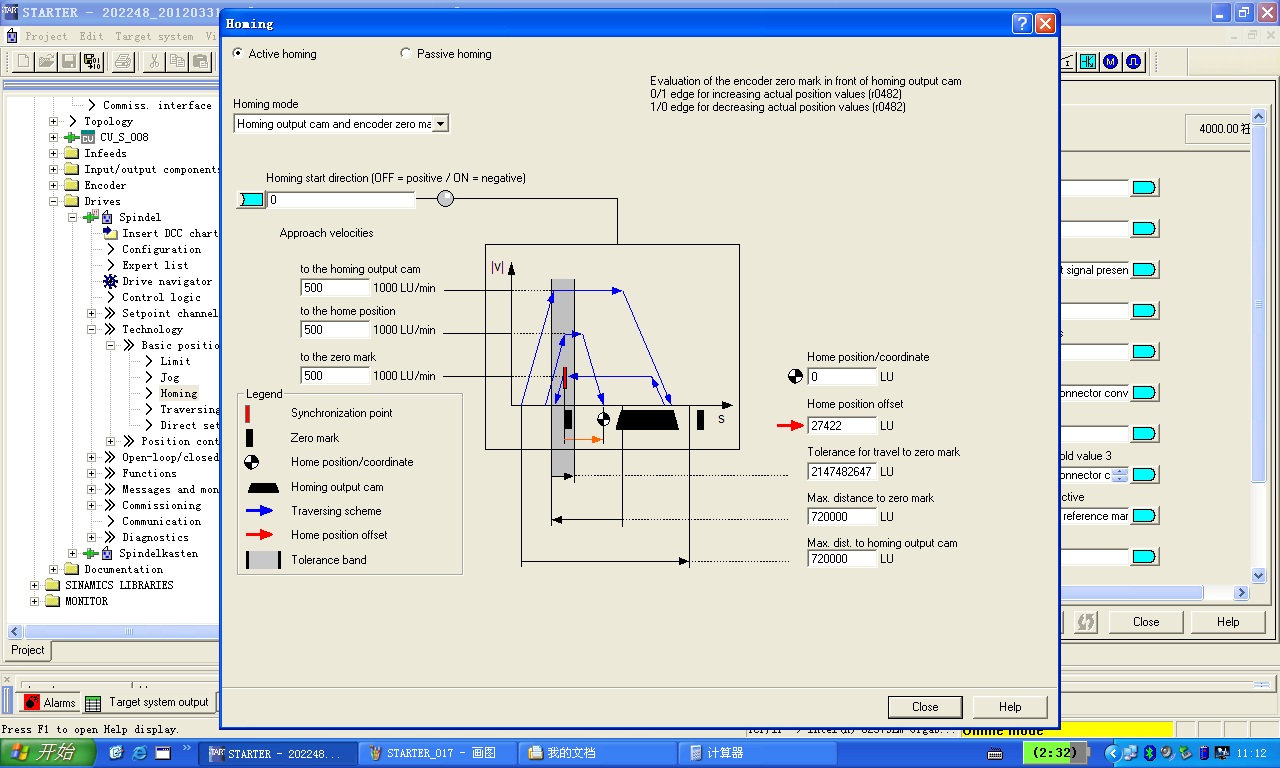Click the Cut scissors icon in the toolbar
This screenshot has height=768, width=1280.
(x=154, y=62)
